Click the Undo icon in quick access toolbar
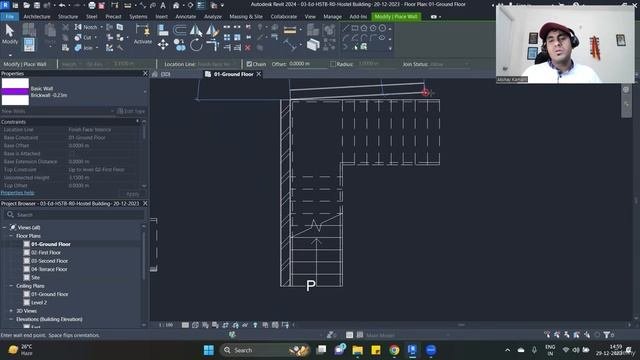This screenshot has height=360, width=640. point(62,5)
